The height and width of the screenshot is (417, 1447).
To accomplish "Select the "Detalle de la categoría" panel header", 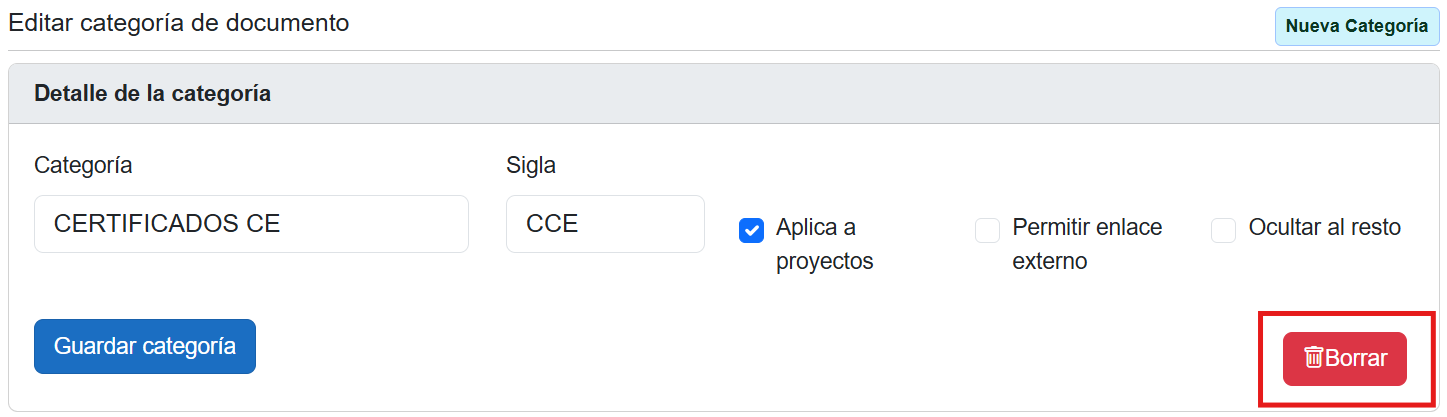I will (x=152, y=94).
